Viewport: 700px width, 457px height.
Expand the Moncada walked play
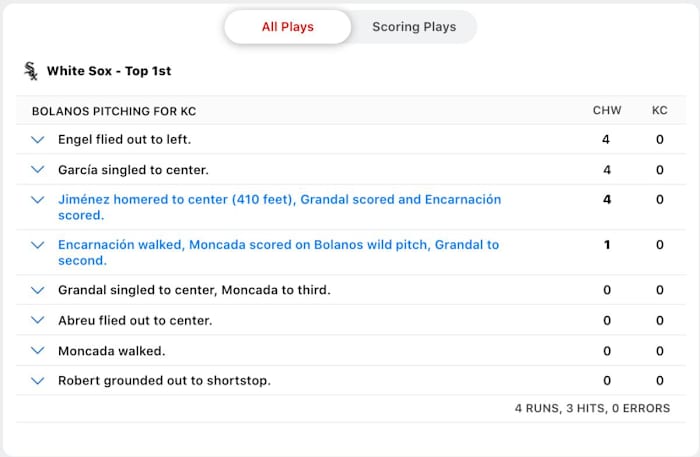(38, 351)
